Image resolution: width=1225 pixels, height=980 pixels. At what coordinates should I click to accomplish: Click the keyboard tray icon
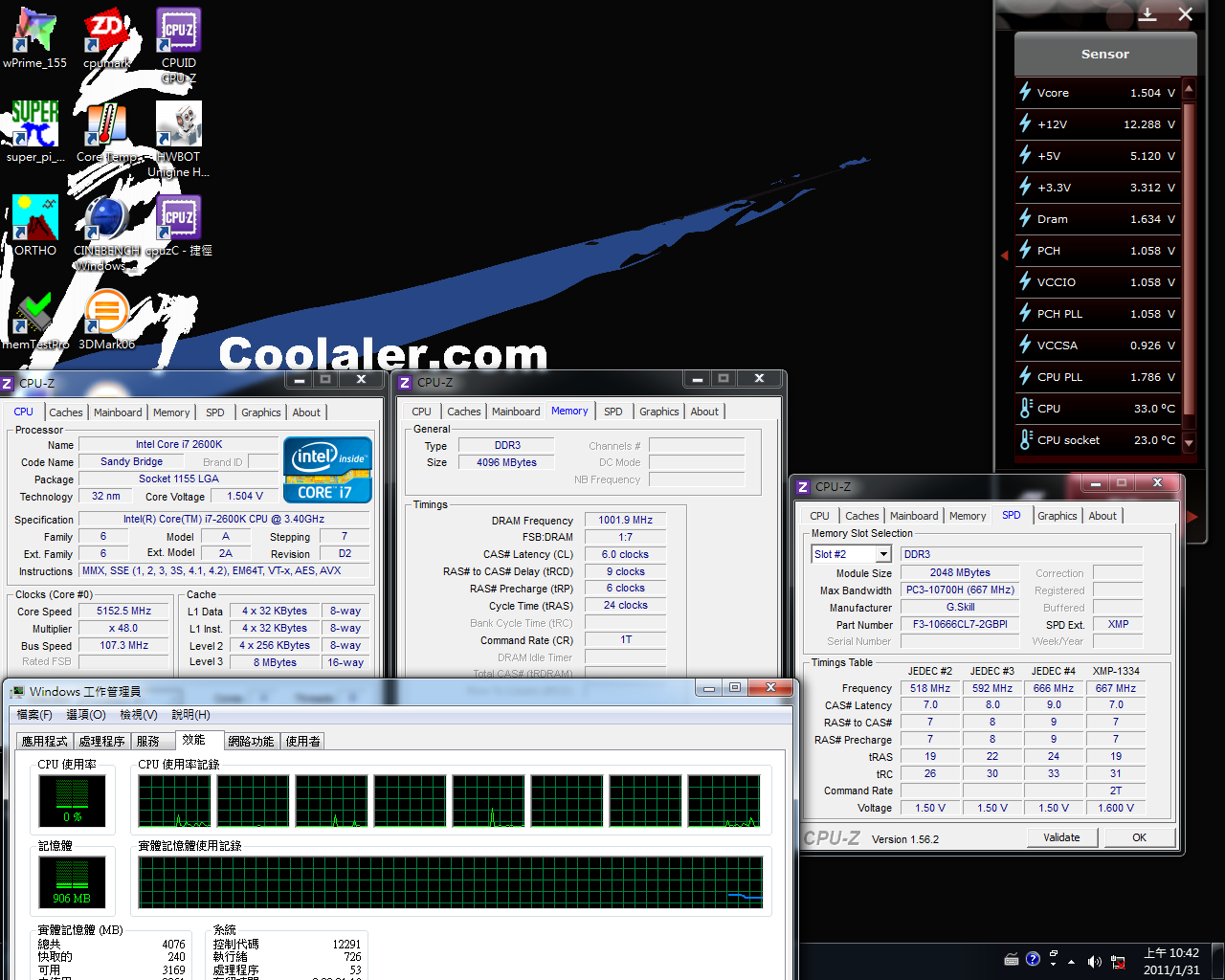click(x=1012, y=959)
